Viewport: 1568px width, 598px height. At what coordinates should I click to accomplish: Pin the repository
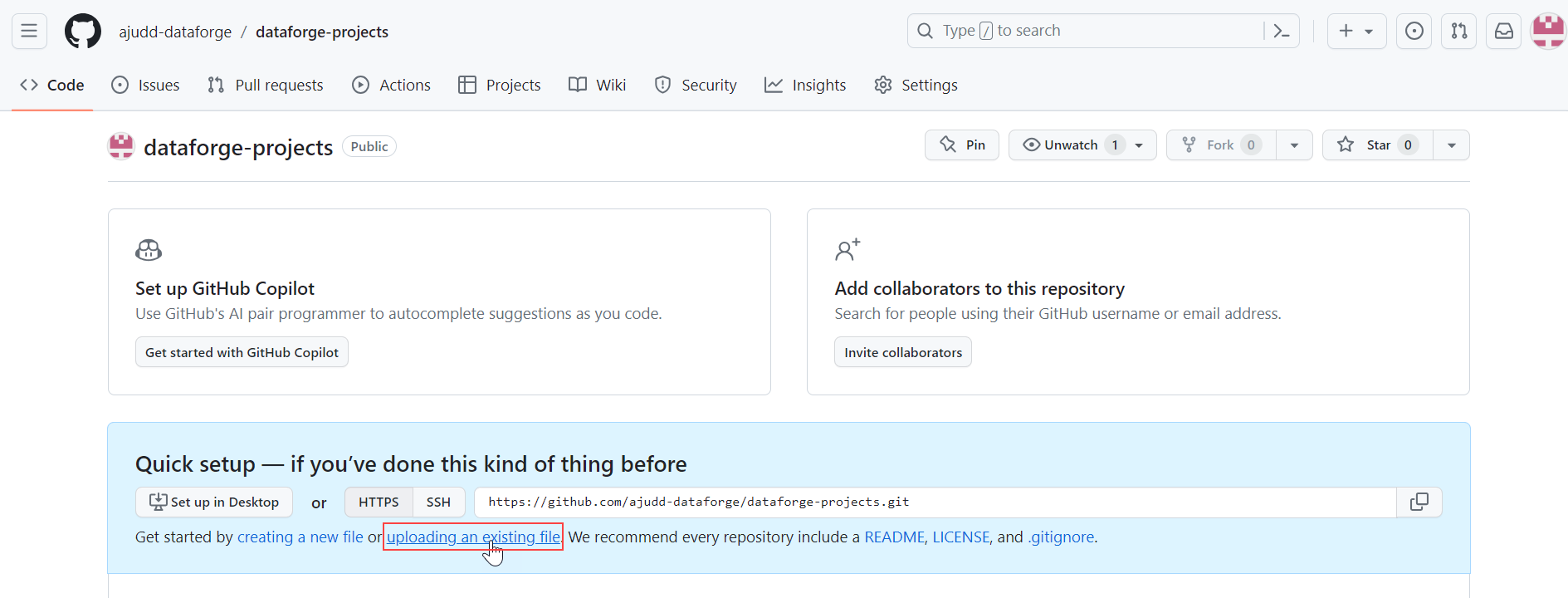pyautogui.click(x=962, y=145)
